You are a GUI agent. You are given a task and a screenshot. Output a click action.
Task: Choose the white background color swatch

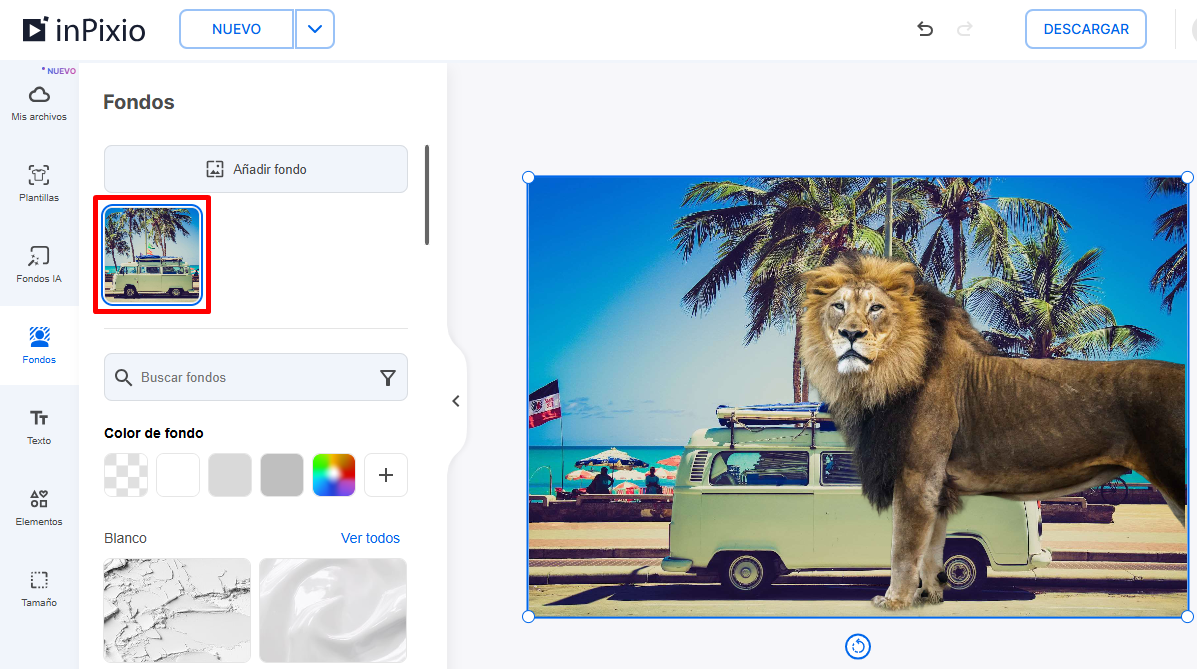[x=178, y=475]
